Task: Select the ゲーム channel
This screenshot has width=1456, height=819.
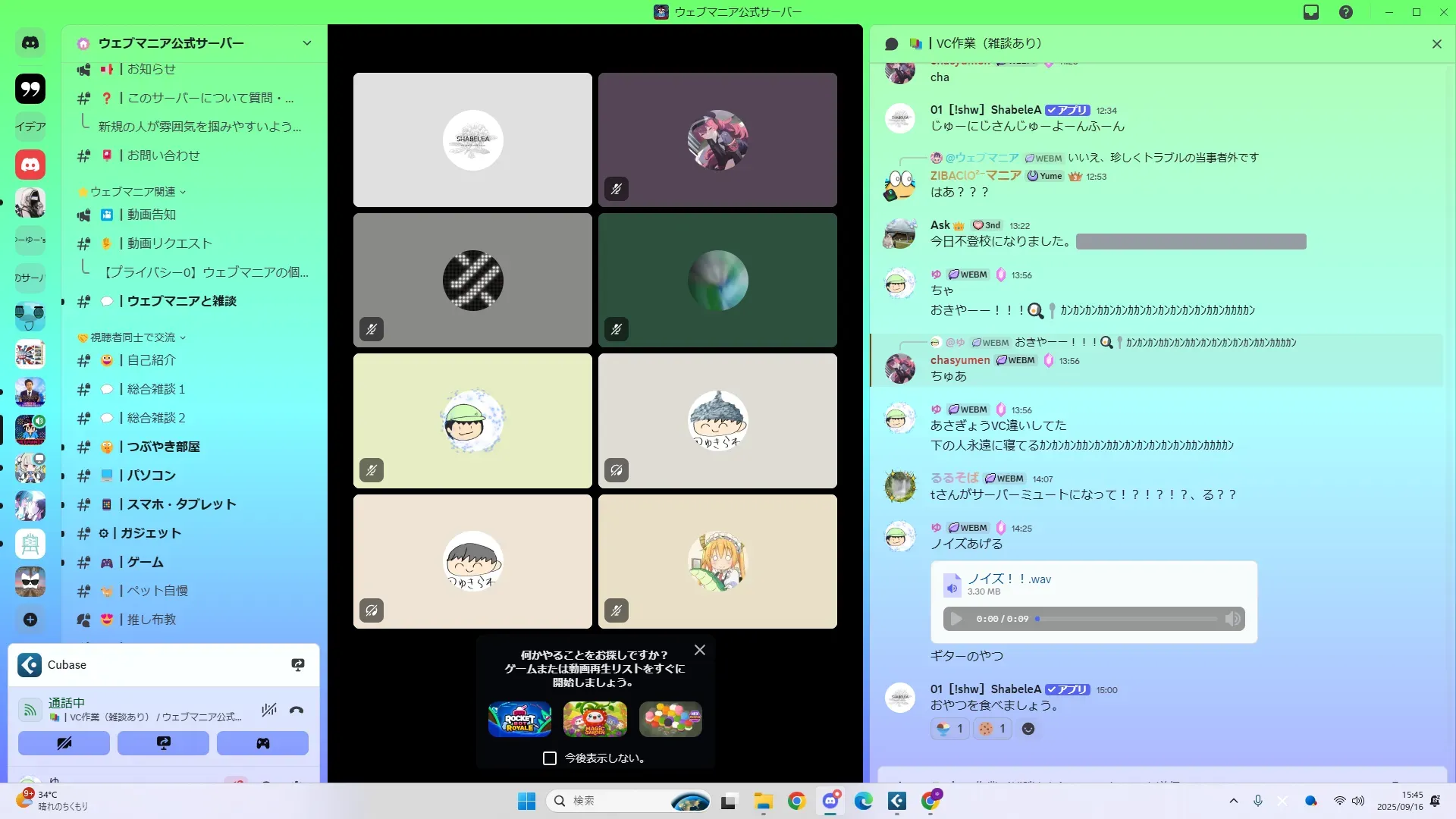Action: click(x=145, y=562)
